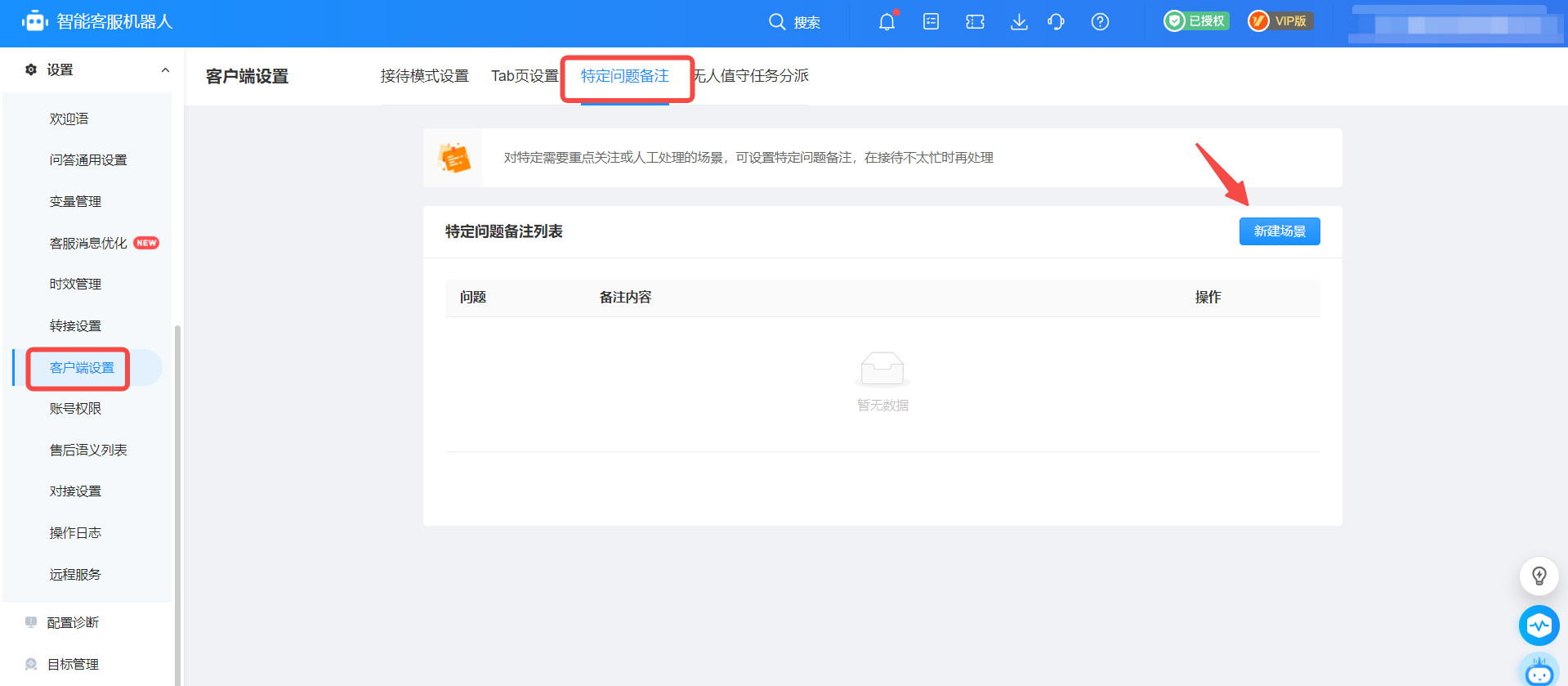The height and width of the screenshot is (686, 1568).
Task: Open the 配置诊断 menu
Action: point(73,623)
